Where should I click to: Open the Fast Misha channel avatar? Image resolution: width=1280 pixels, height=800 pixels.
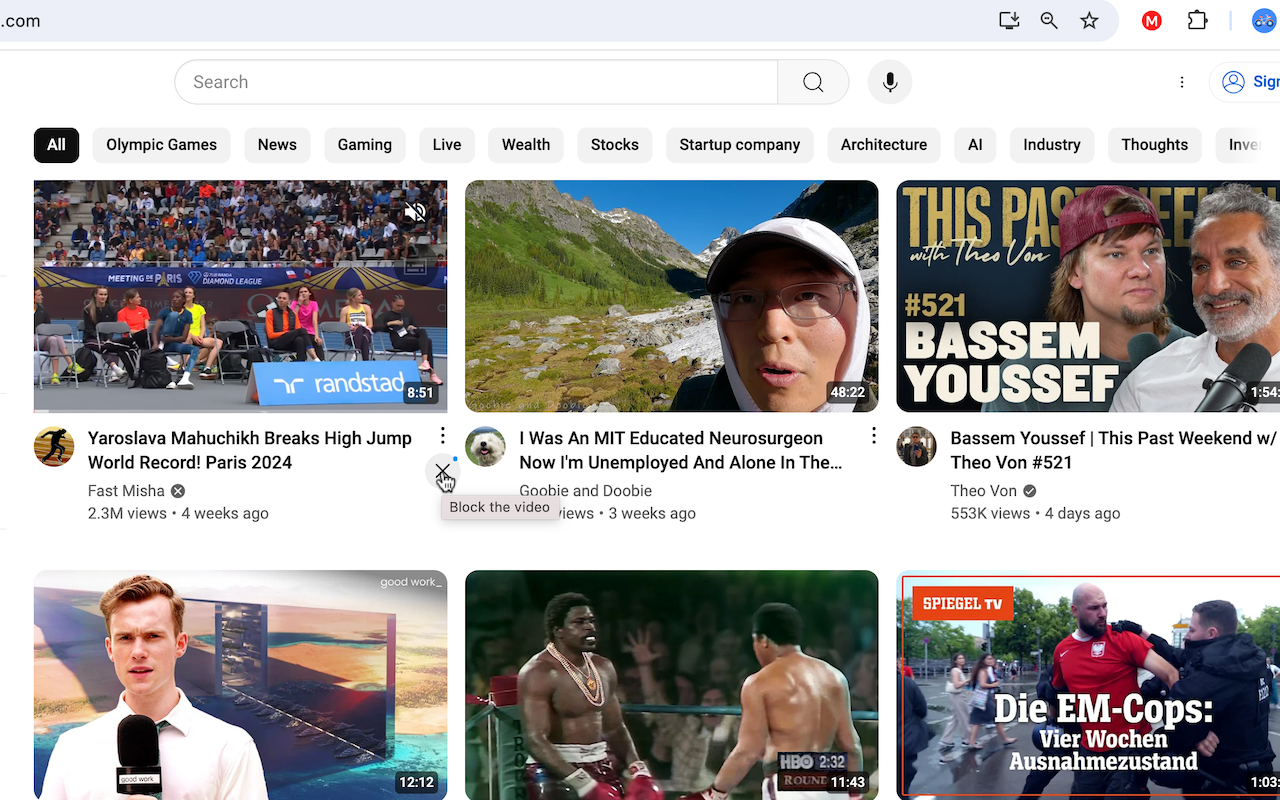[54, 446]
